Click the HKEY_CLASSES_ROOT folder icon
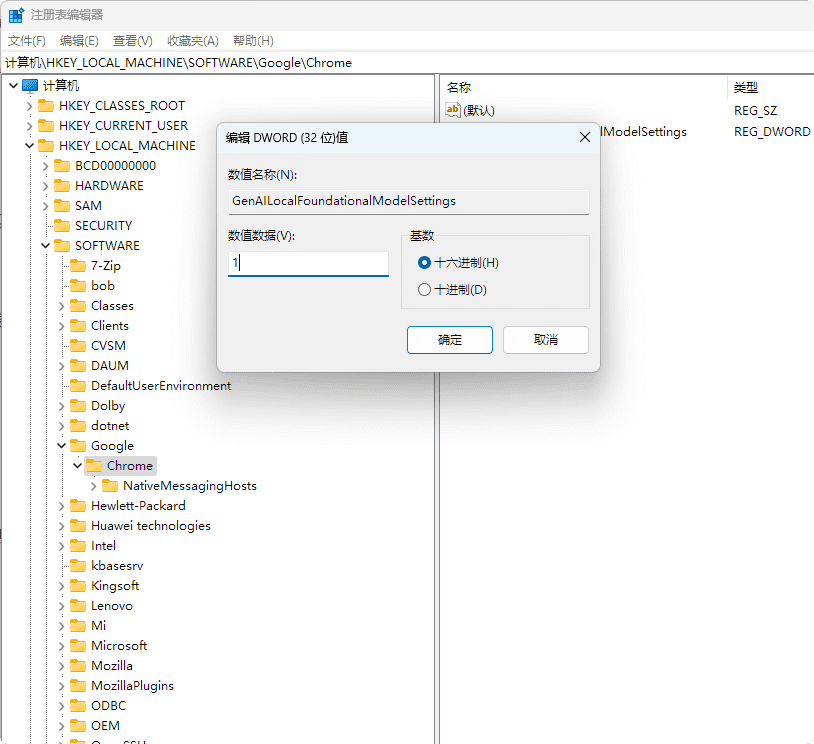814x744 pixels. point(46,106)
